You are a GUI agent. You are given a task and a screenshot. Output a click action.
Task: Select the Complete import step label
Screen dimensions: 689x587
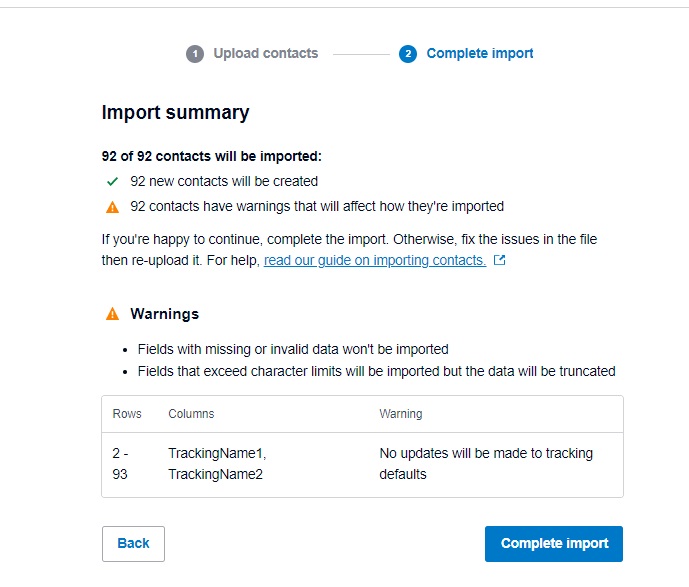pyautogui.click(x=479, y=54)
